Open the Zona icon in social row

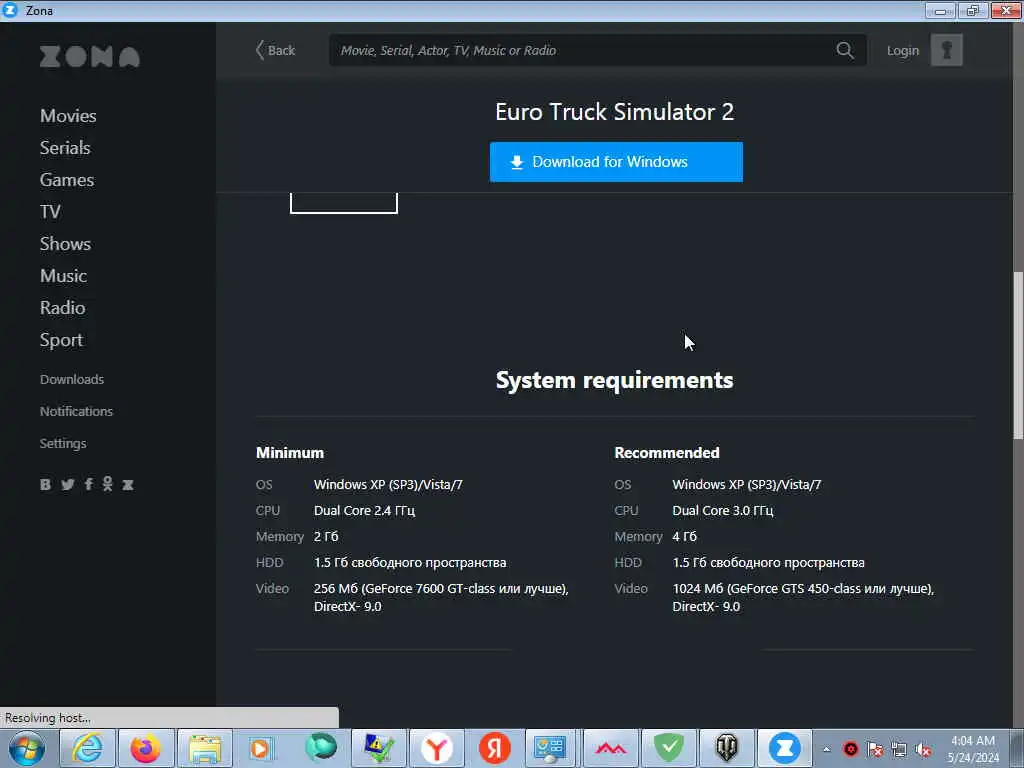(128, 485)
